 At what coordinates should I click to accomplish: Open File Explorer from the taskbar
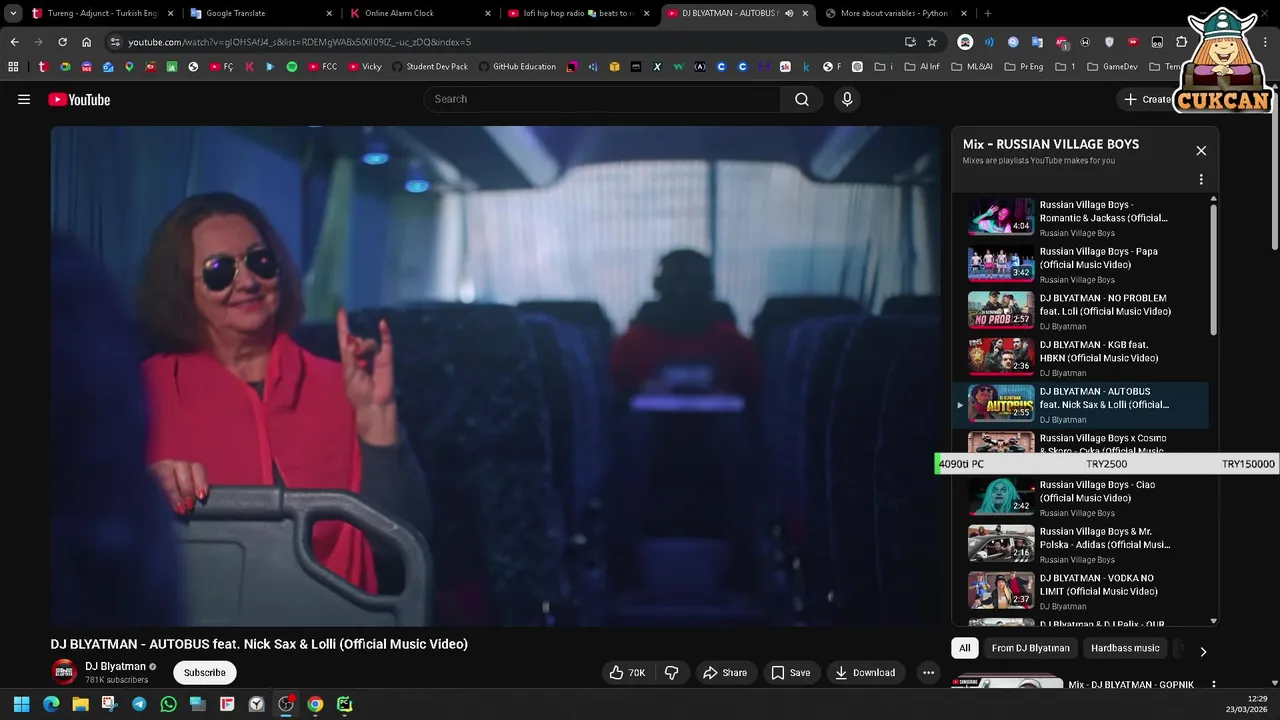(x=80, y=704)
